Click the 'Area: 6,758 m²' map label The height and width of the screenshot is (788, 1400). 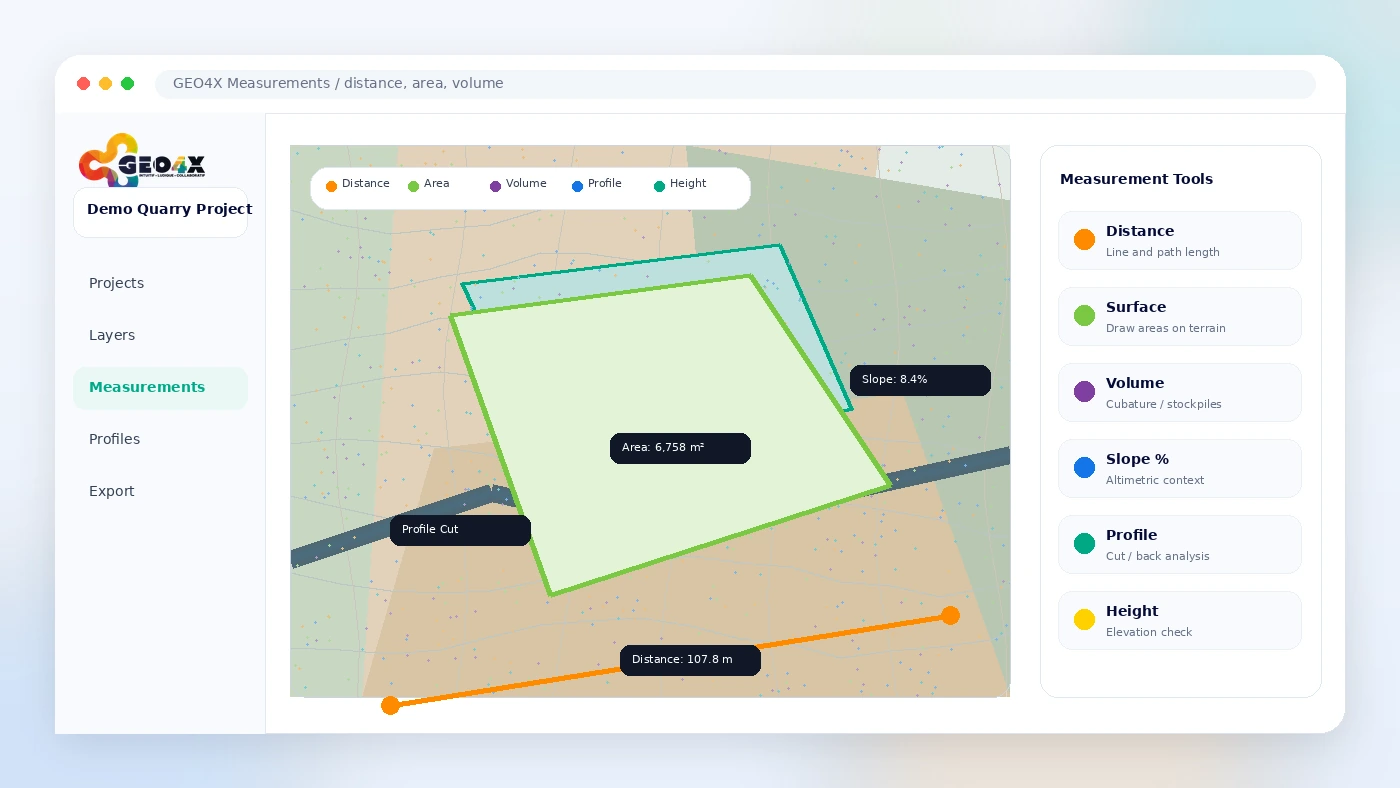click(x=680, y=448)
